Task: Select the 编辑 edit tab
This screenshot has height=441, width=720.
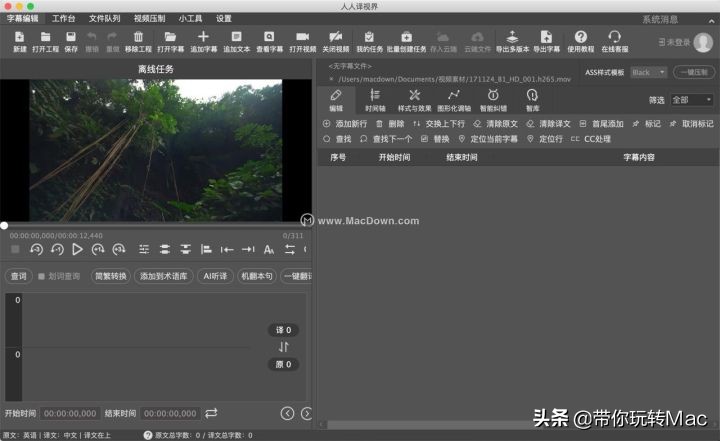Action: (336, 101)
